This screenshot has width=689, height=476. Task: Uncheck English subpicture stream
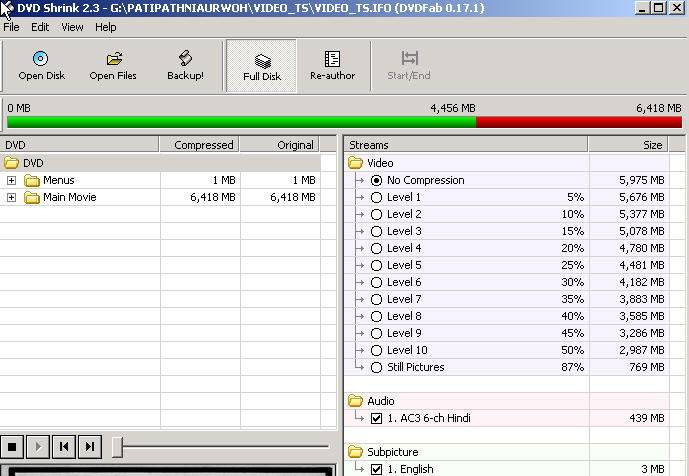[376, 469]
